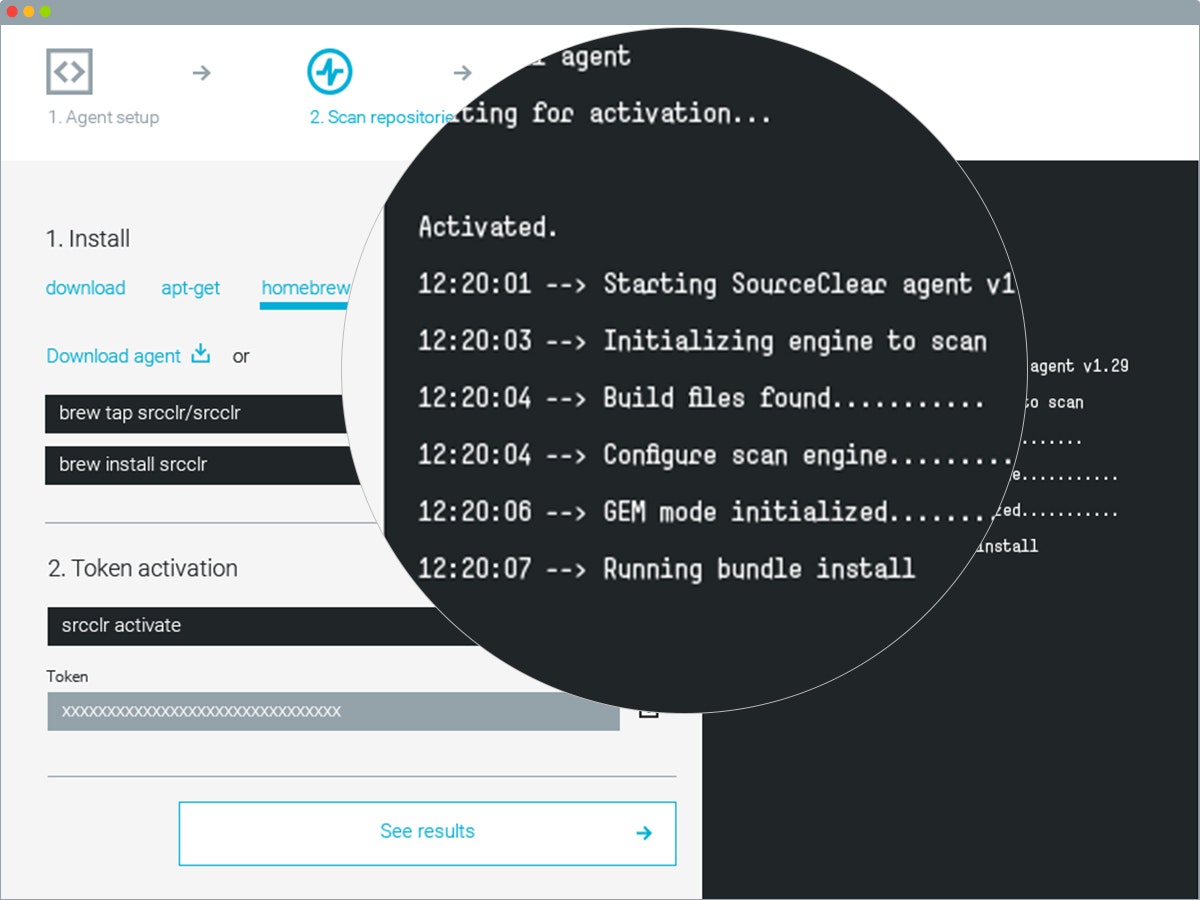The width and height of the screenshot is (1200, 900).
Task: Click the red close window dot
Action: click(x=12, y=11)
